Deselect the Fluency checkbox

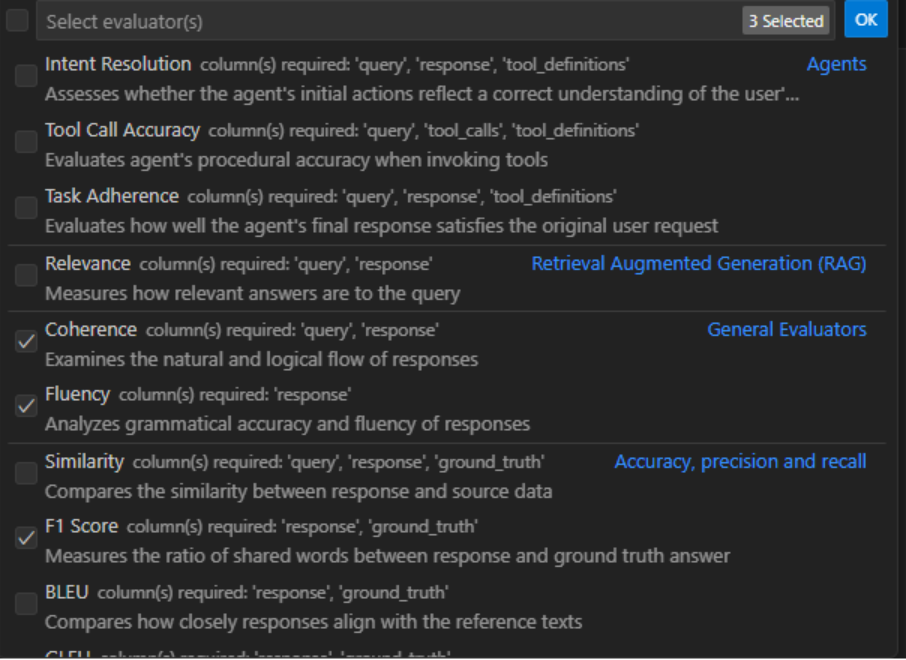coord(26,406)
